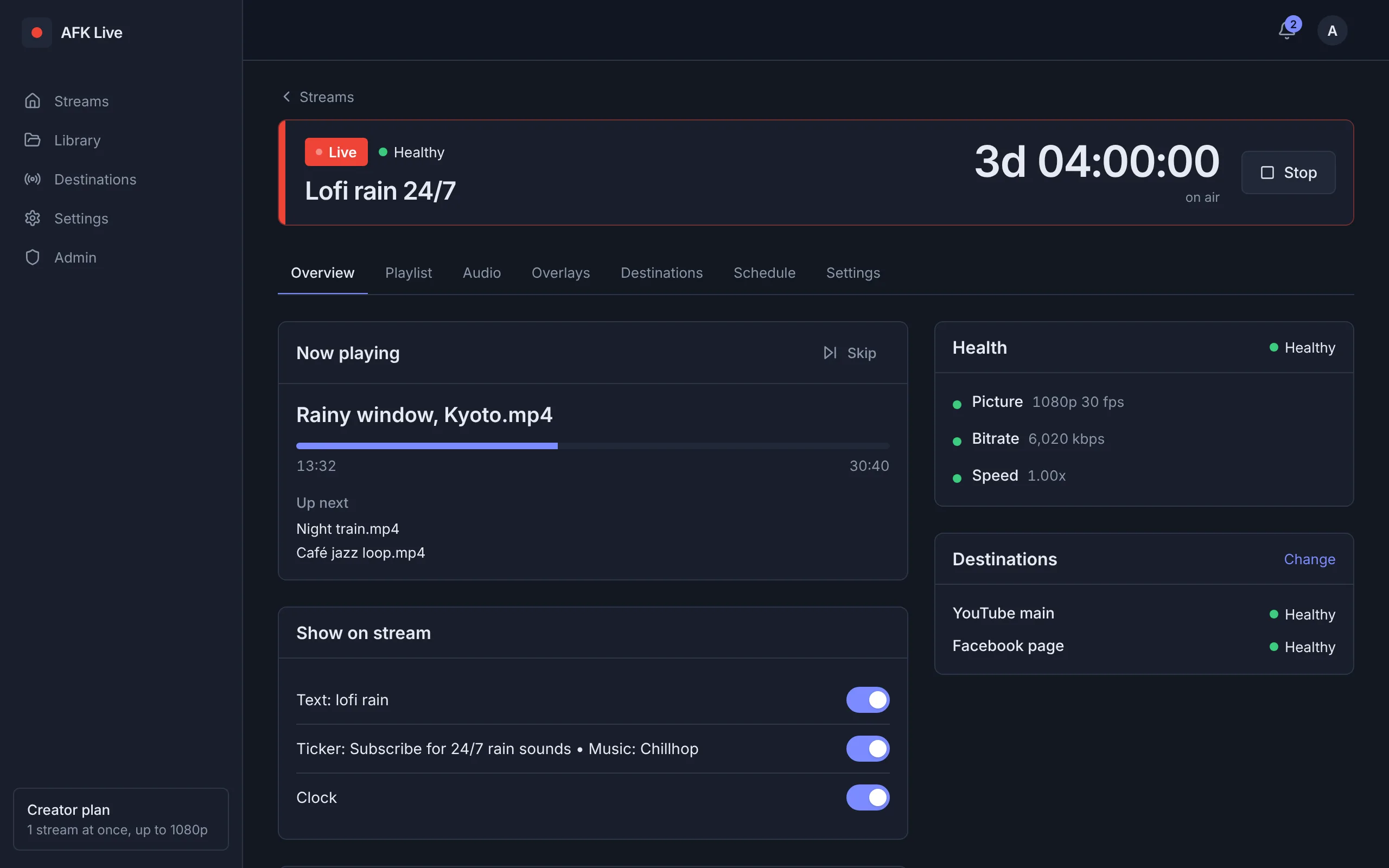Click the Rainy window, Kyoto.mp4 title
The image size is (1389, 868).
tap(424, 414)
